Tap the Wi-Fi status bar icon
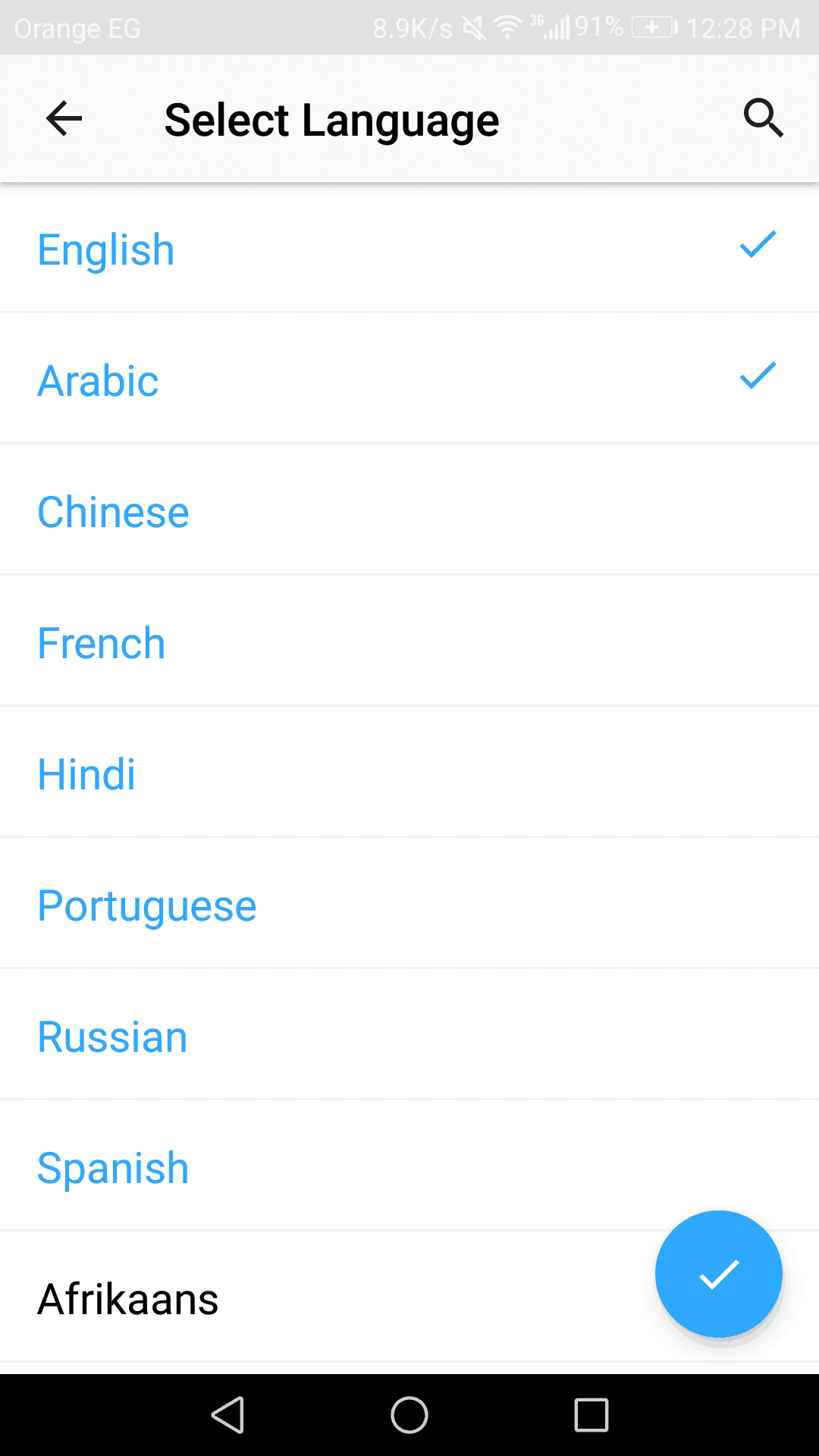Image resolution: width=819 pixels, height=1456 pixels. tap(507, 28)
